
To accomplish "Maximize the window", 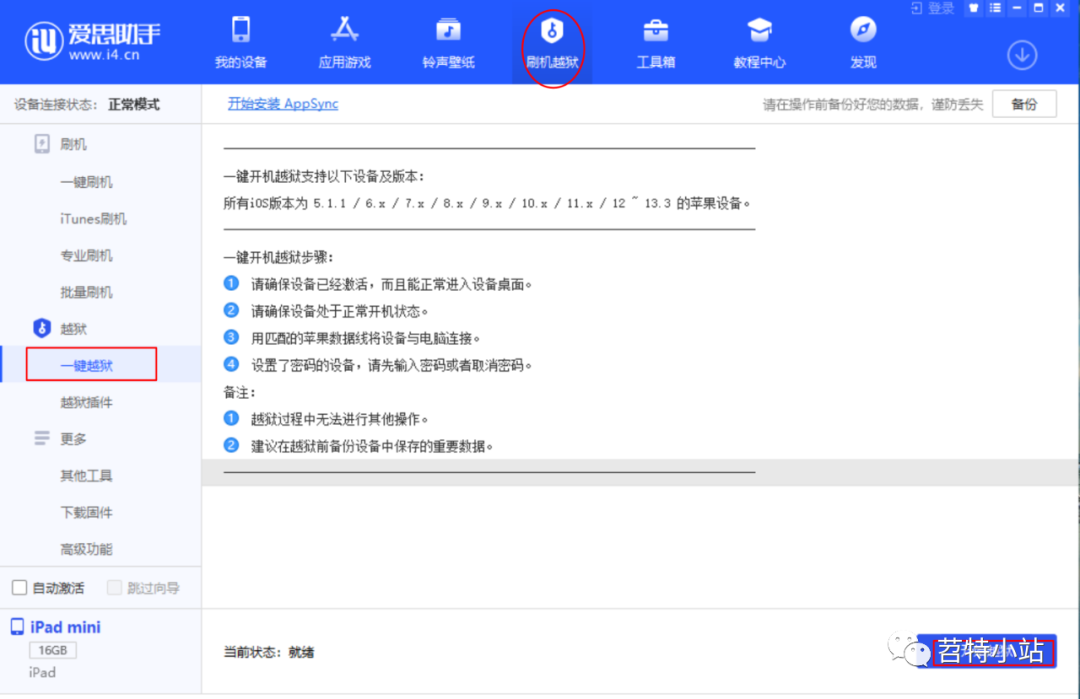I will tap(1039, 8).
